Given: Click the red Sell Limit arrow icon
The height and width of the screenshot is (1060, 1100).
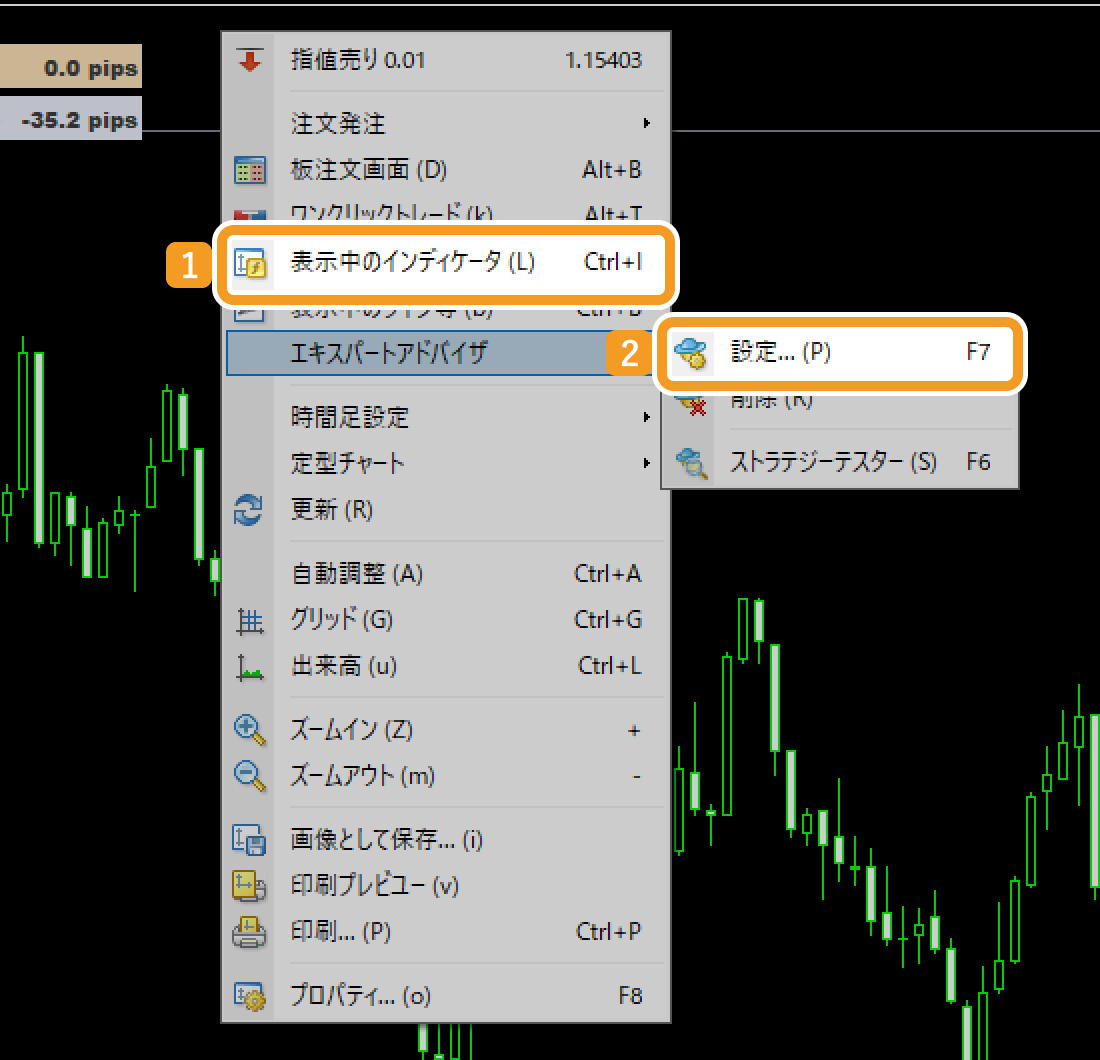Looking at the screenshot, I should coord(249,60).
